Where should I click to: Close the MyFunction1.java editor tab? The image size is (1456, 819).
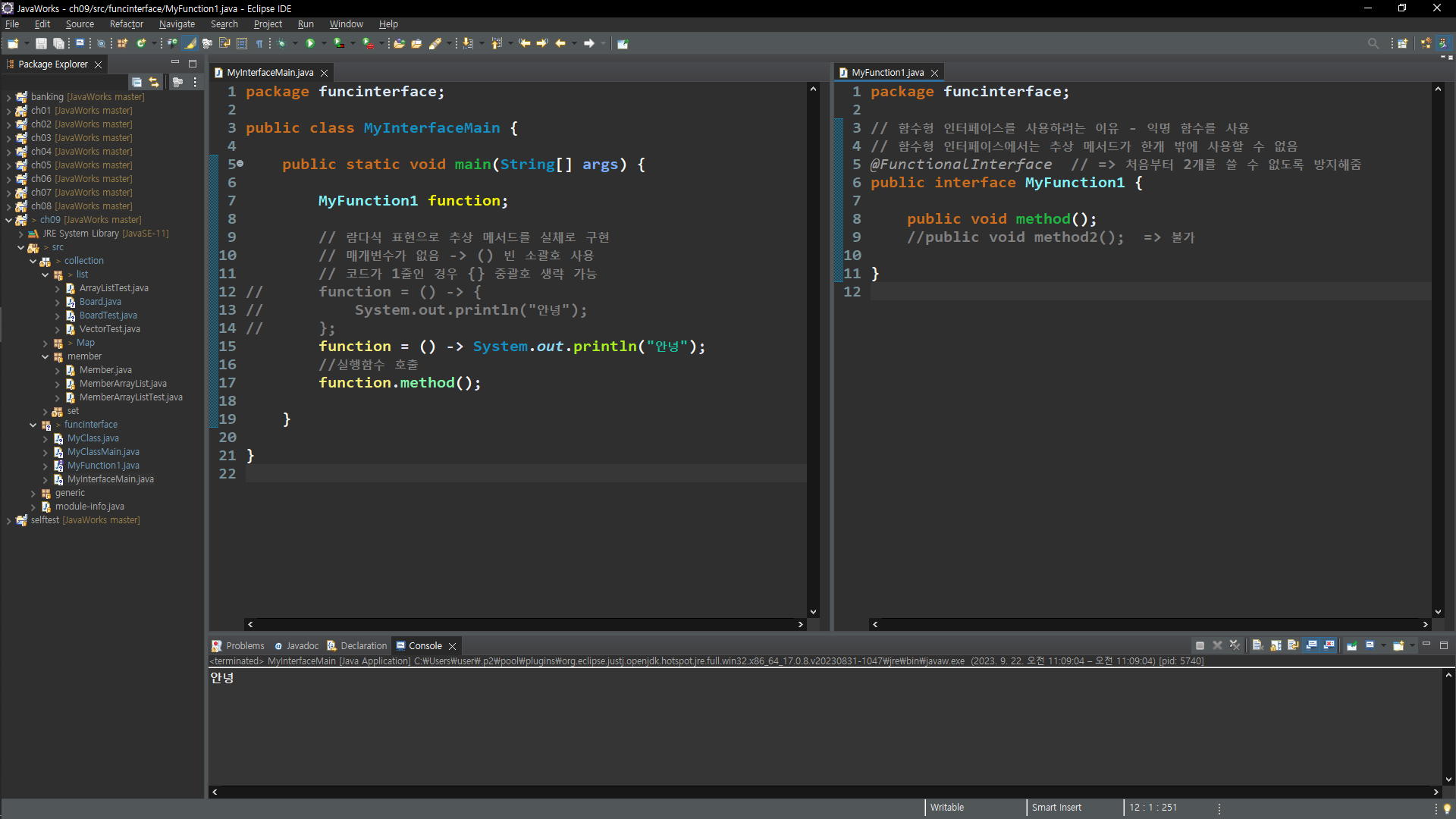pos(934,73)
